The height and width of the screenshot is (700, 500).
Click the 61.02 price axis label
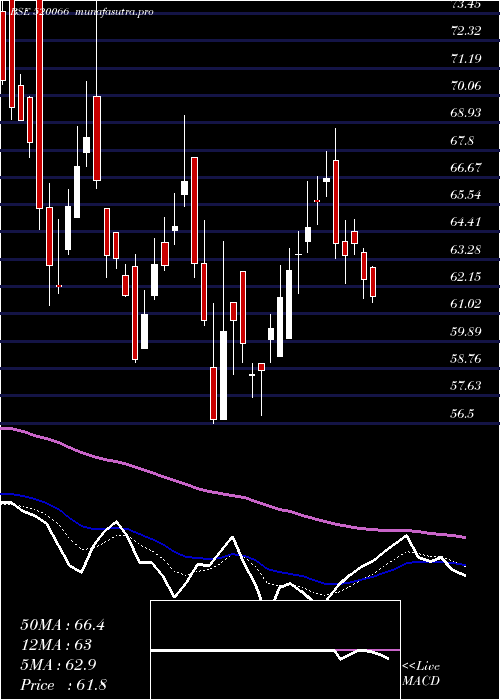467,304
